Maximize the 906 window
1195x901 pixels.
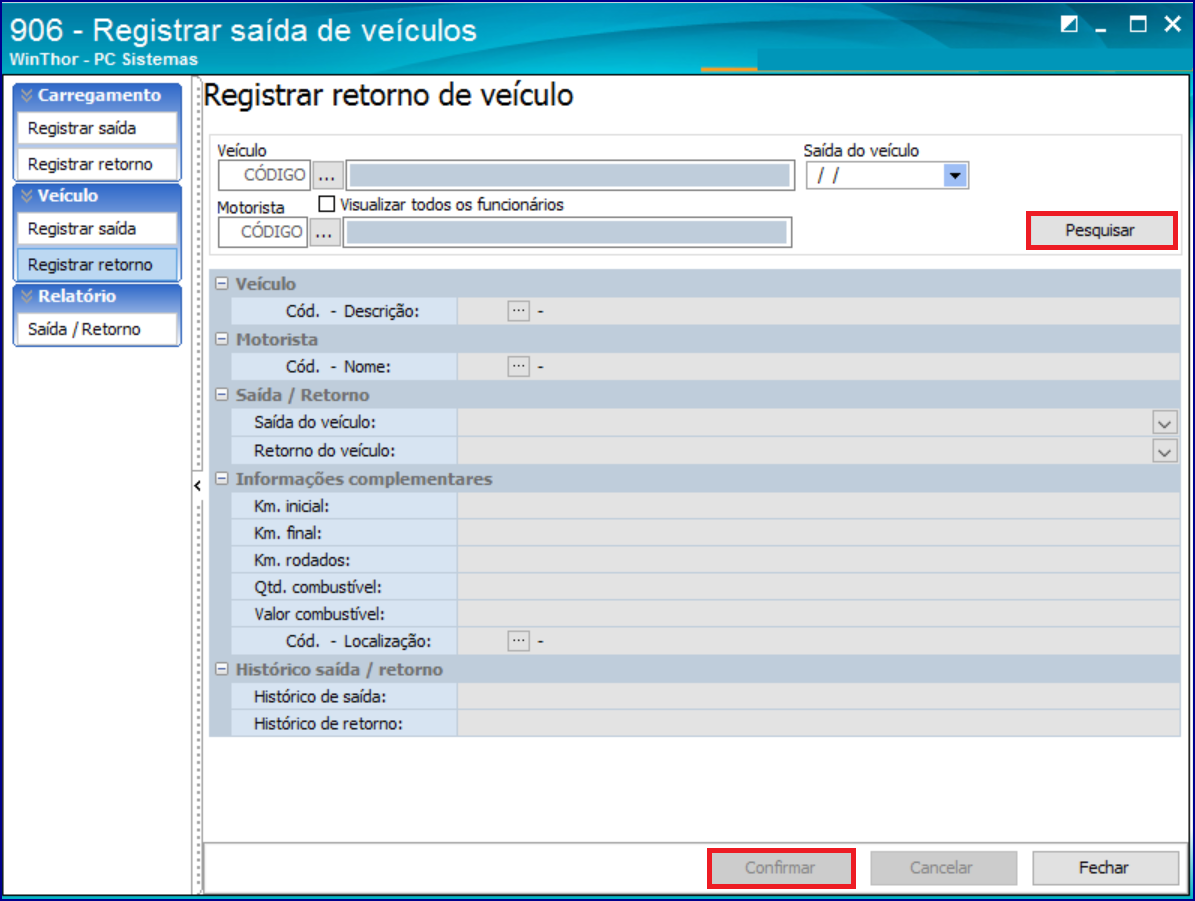[1138, 24]
